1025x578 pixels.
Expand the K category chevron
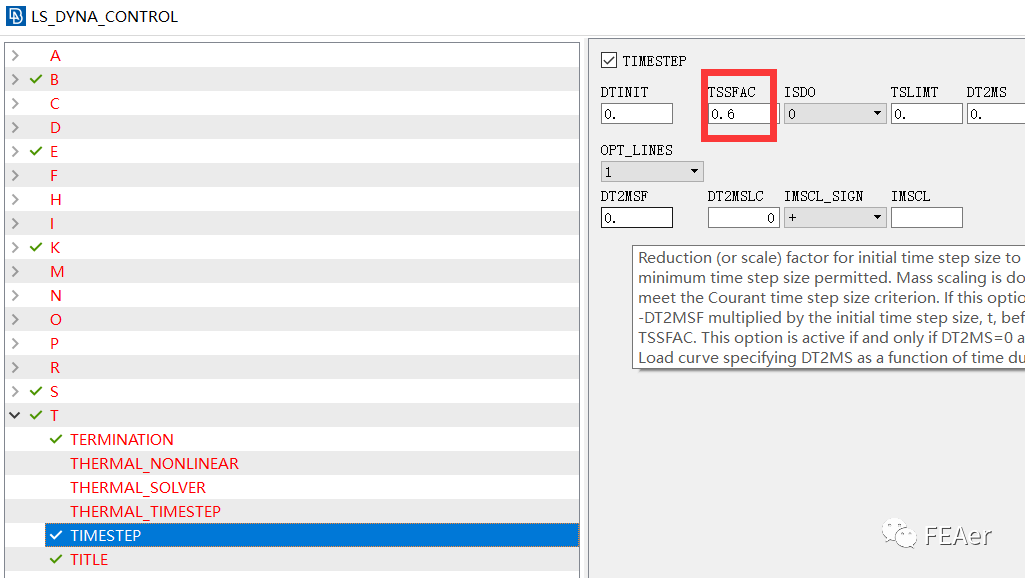[15, 247]
